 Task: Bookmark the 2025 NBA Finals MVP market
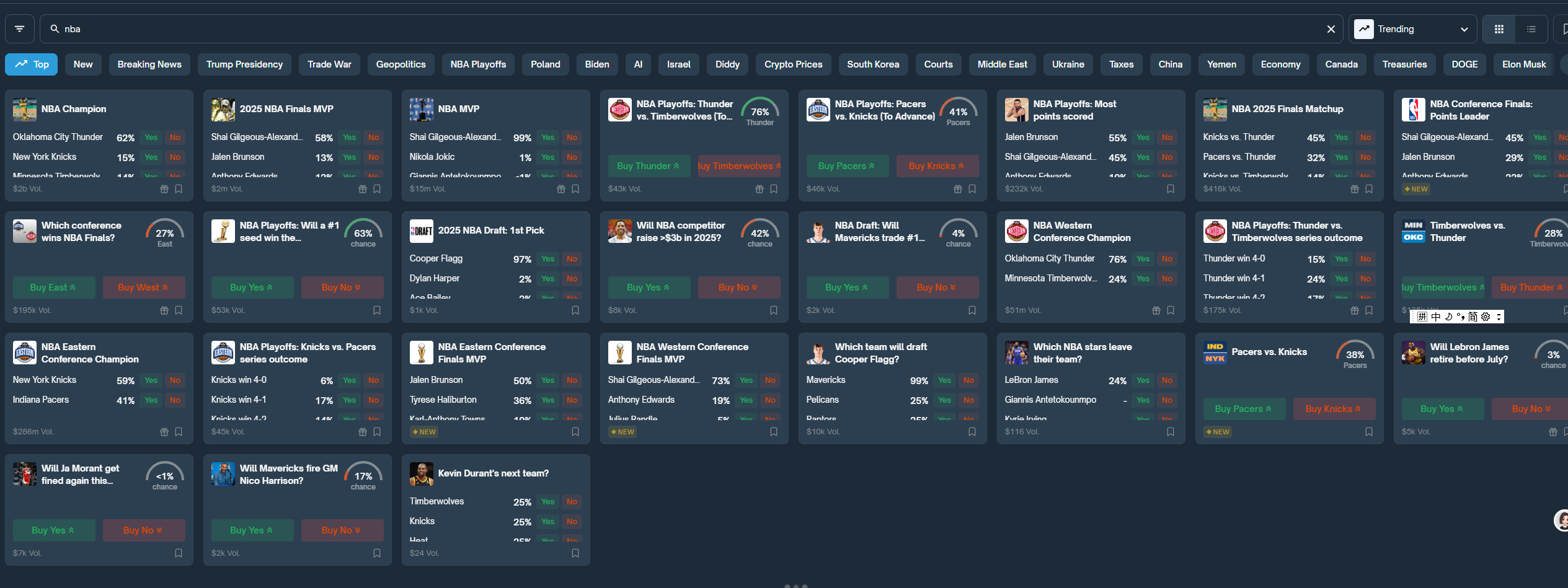coord(377,189)
